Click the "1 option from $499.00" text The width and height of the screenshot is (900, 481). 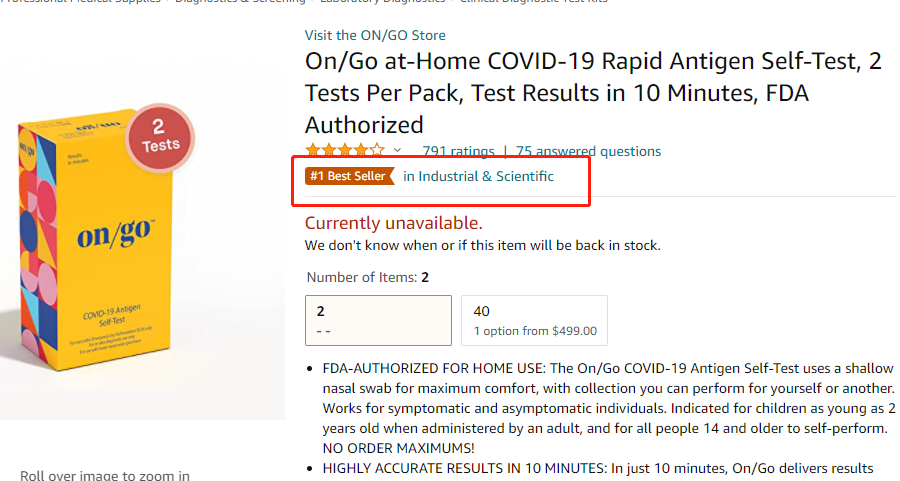click(x=535, y=331)
